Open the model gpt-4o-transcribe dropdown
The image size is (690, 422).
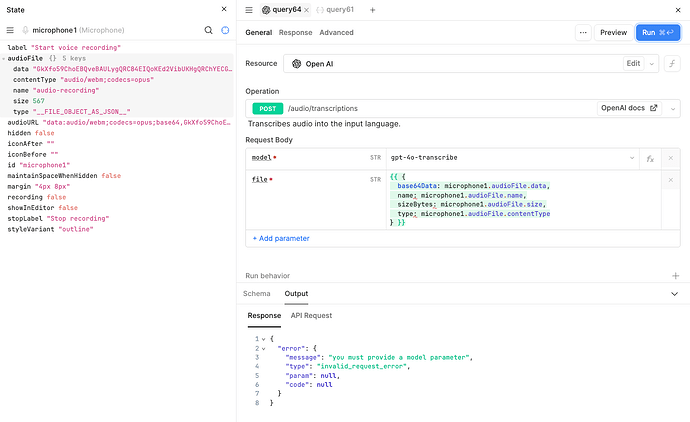click(x=513, y=158)
